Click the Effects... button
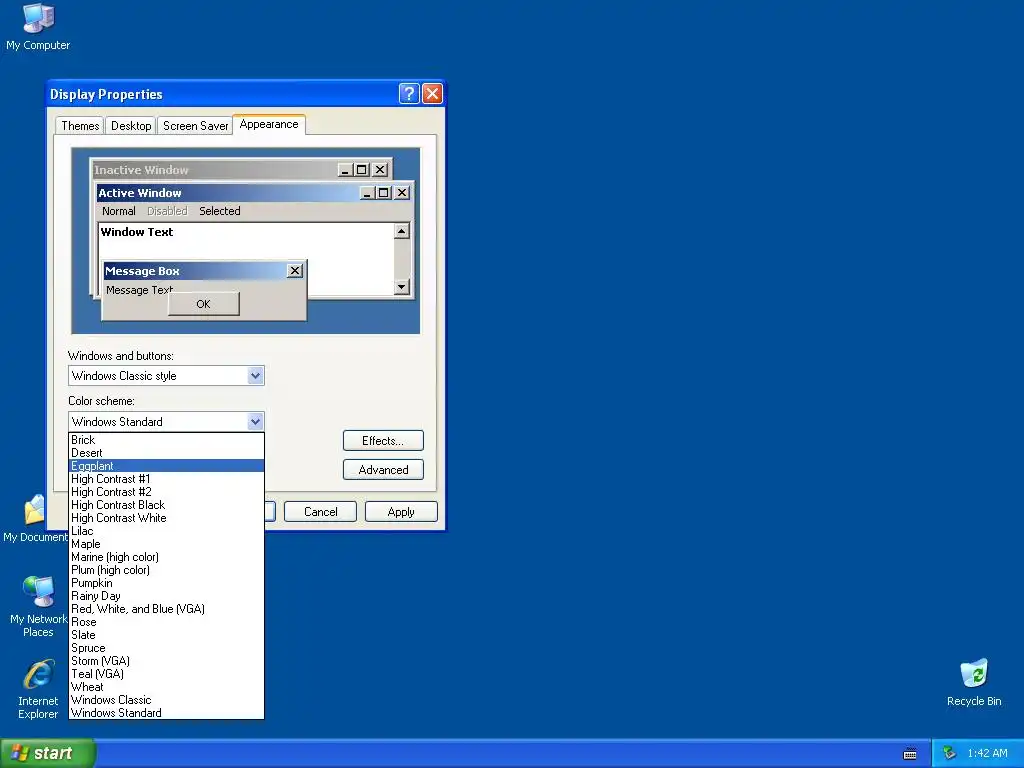1024x768 pixels. click(x=383, y=441)
